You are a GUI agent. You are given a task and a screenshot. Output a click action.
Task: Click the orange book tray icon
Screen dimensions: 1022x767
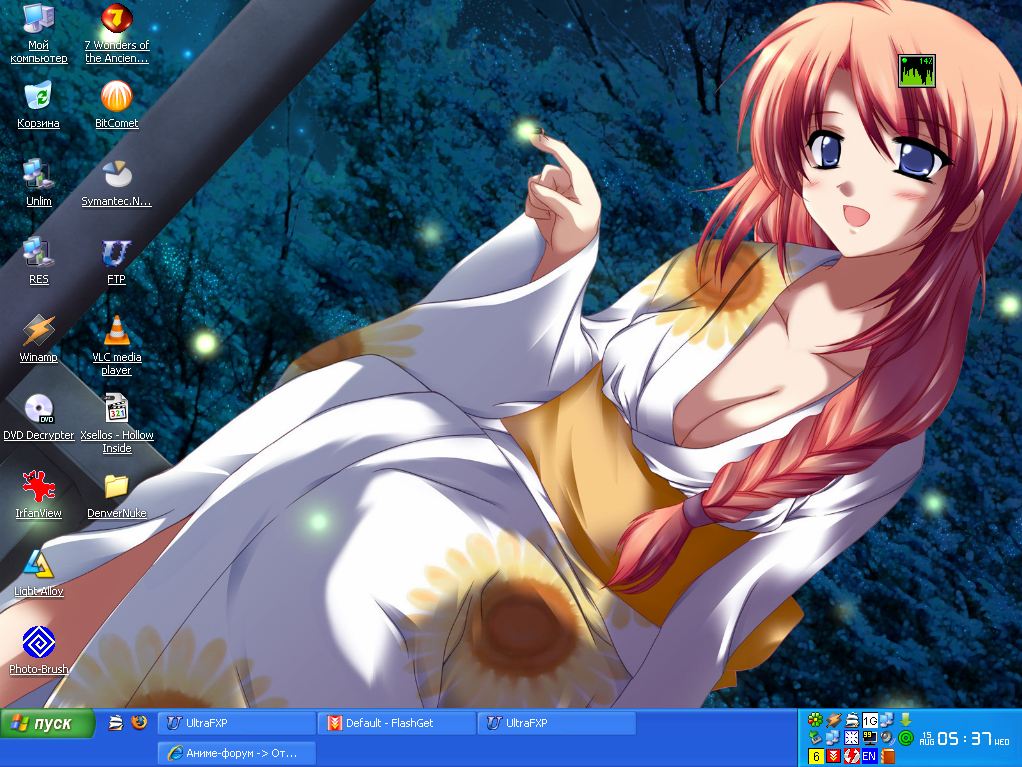point(888,756)
